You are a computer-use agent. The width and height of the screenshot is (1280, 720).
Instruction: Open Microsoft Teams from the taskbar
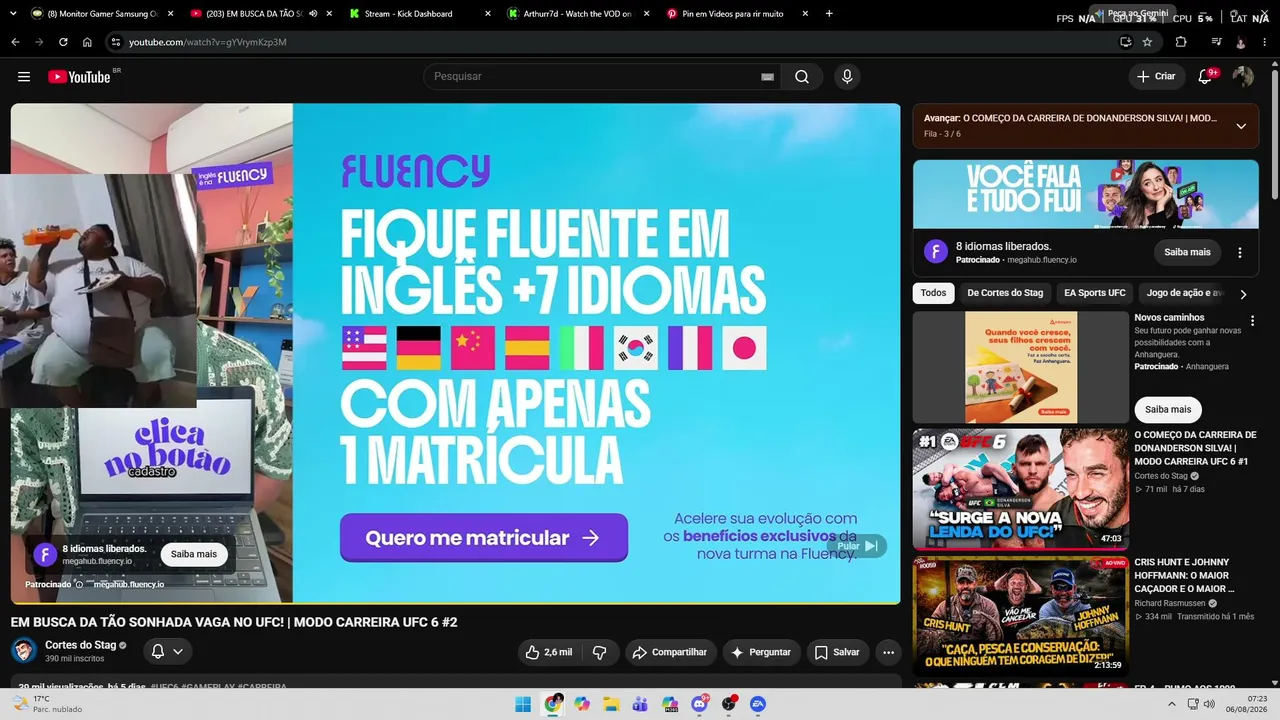pyautogui.click(x=641, y=704)
